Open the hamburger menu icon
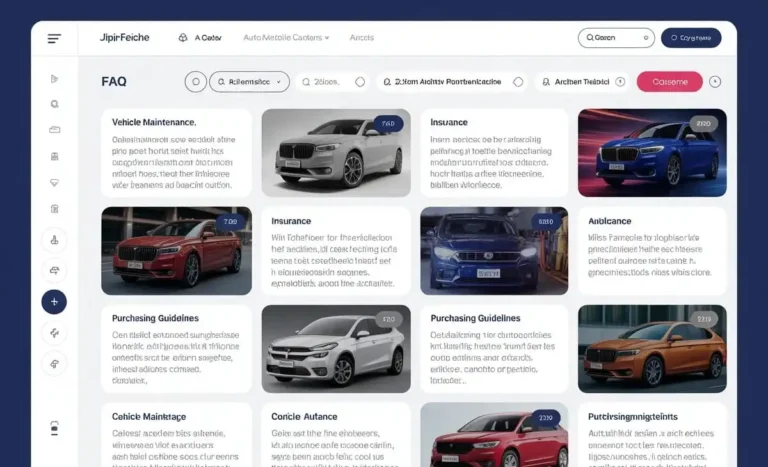This screenshot has height=467, width=768. (x=54, y=38)
